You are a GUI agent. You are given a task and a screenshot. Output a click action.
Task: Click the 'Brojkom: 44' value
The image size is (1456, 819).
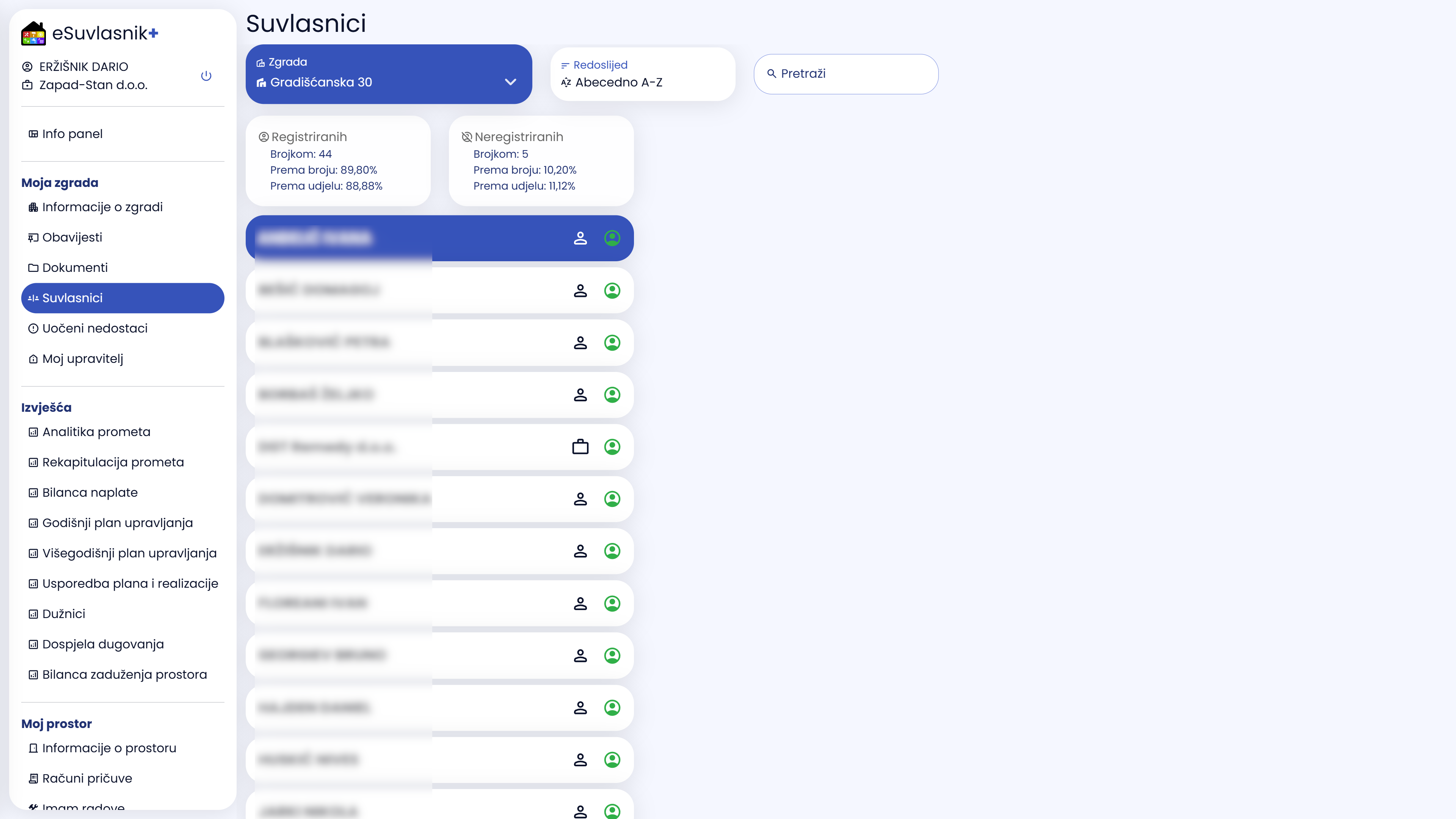point(301,154)
